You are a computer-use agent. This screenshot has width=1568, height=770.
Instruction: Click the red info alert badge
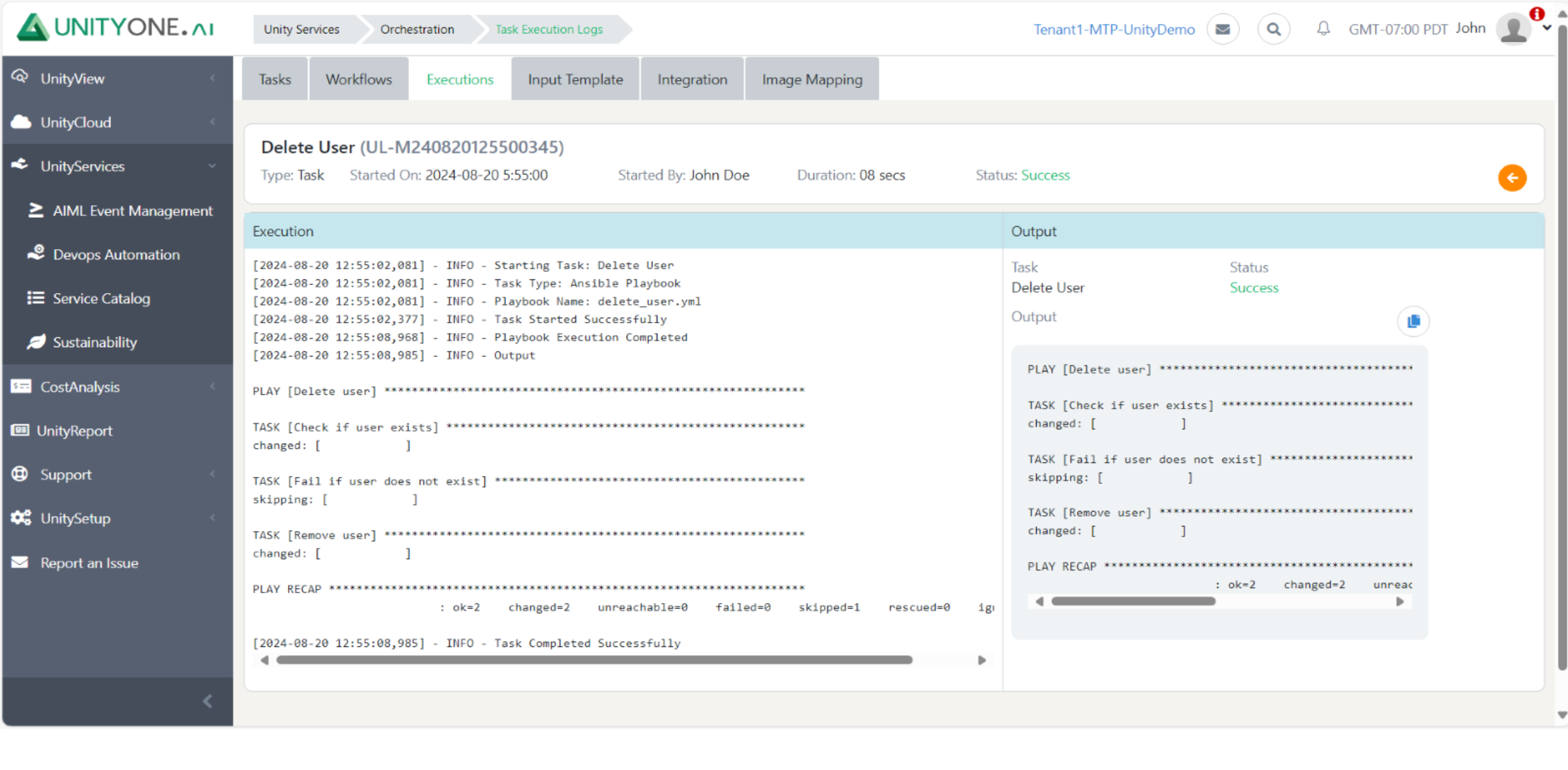click(x=1537, y=14)
